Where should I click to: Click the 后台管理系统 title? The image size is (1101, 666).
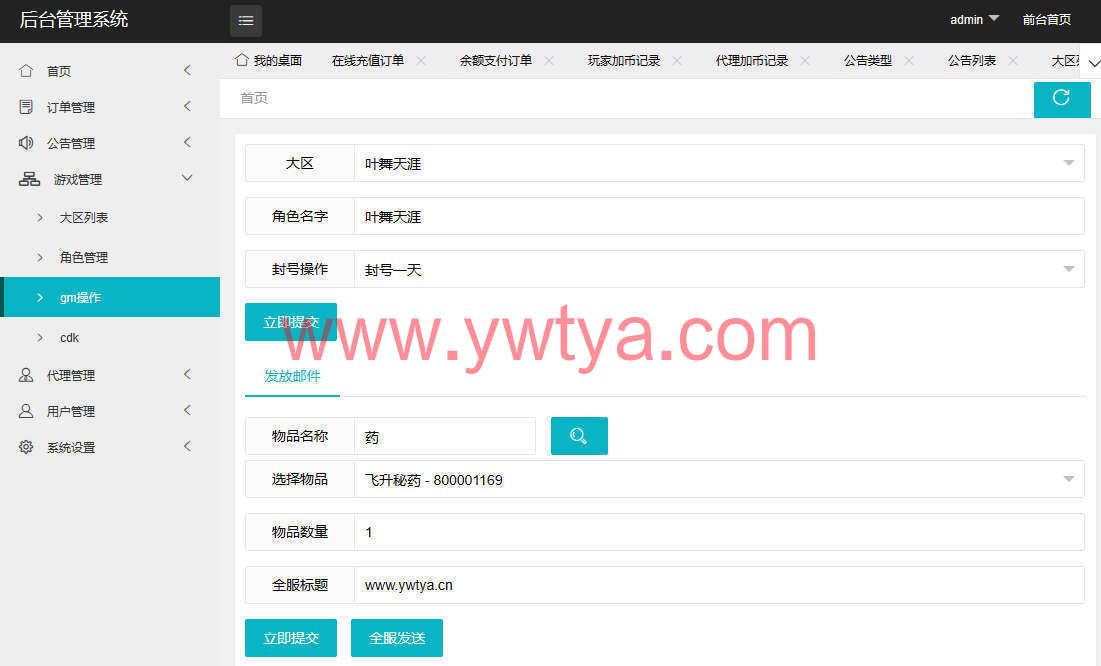pos(74,20)
